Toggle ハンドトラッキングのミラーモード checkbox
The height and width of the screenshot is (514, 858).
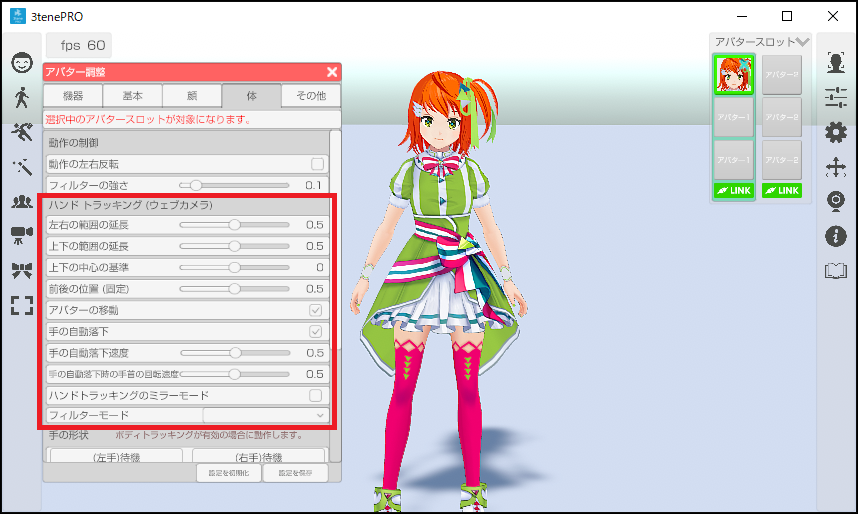tap(316, 395)
